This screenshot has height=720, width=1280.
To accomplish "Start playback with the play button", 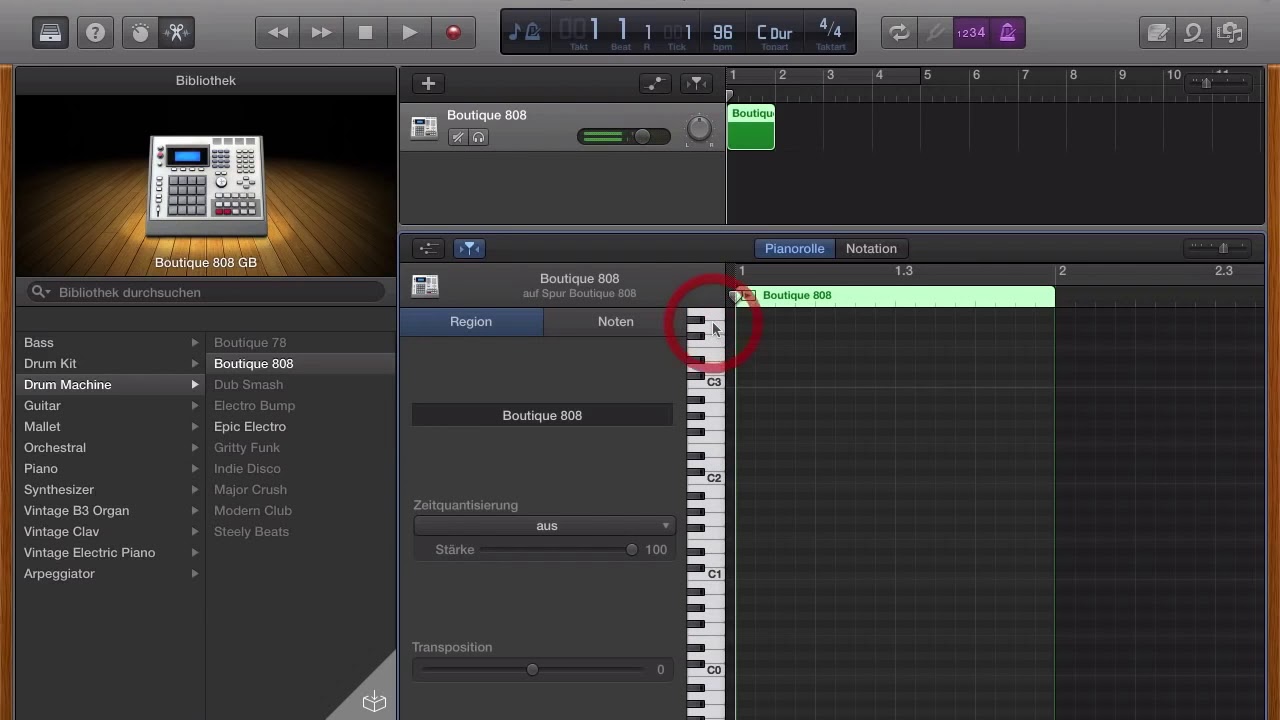I will [x=410, y=33].
